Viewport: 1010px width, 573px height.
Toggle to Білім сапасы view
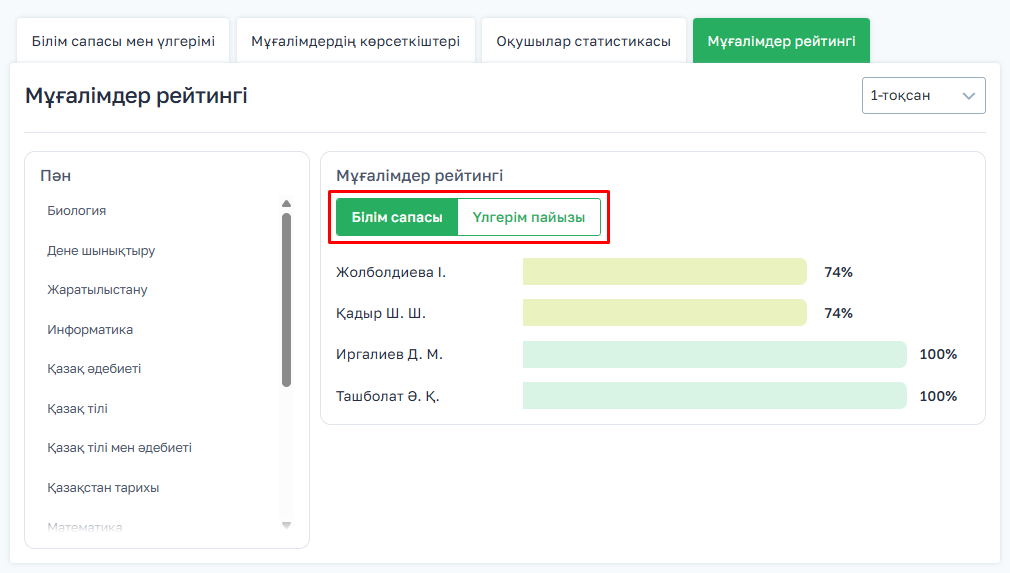(397, 217)
